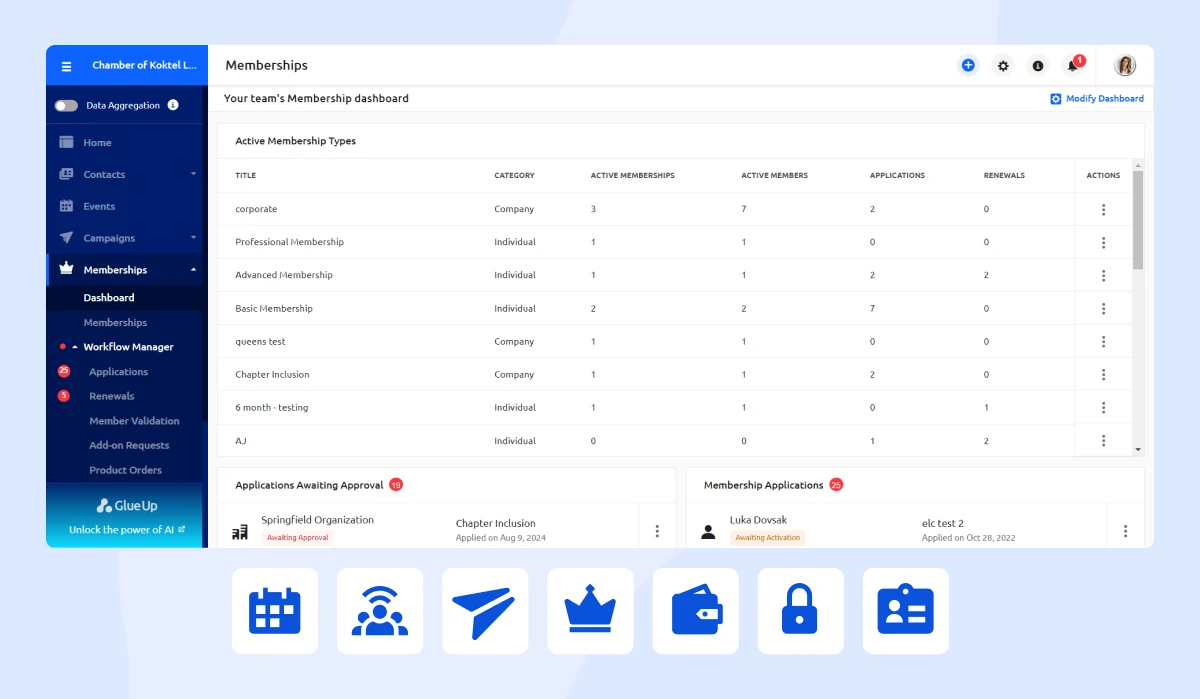Open the Home section icon in sidebar
Viewport: 1200px width, 699px height.
click(x=67, y=142)
